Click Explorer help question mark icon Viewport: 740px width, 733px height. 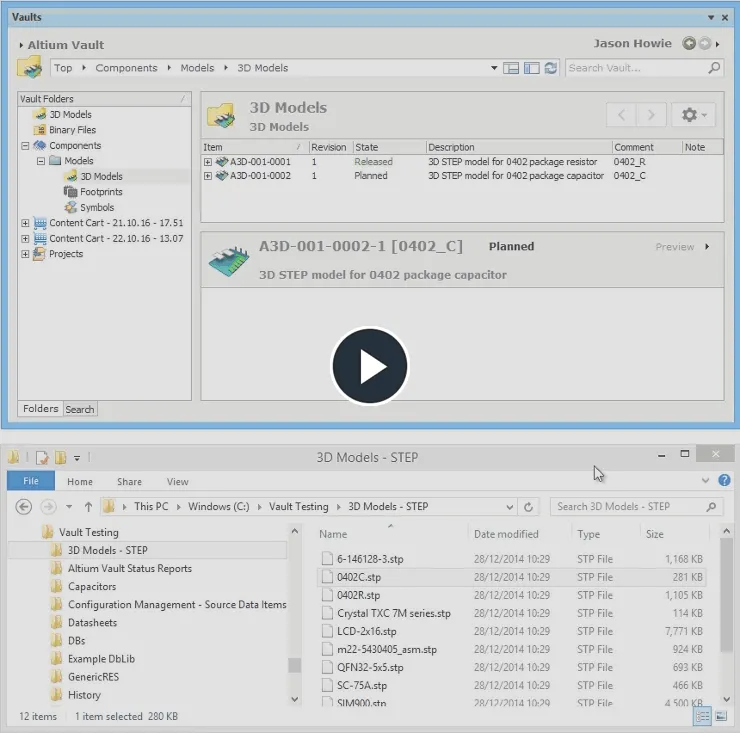click(x=724, y=480)
